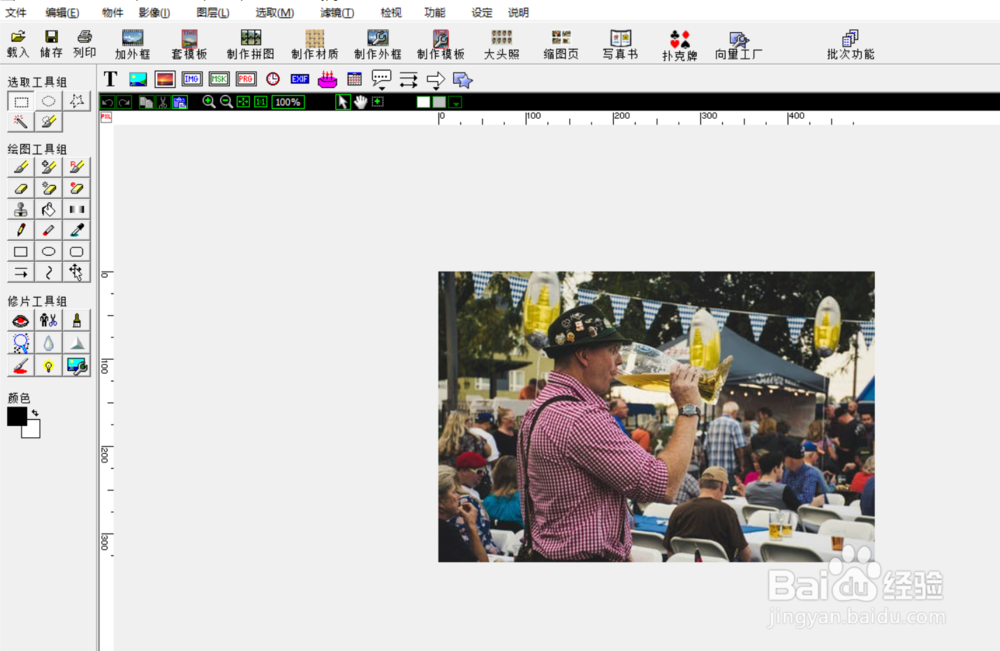Image resolution: width=1000 pixels, height=651 pixels.
Task: Select the arrow line drawing tool
Action: (x=21, y=272)
